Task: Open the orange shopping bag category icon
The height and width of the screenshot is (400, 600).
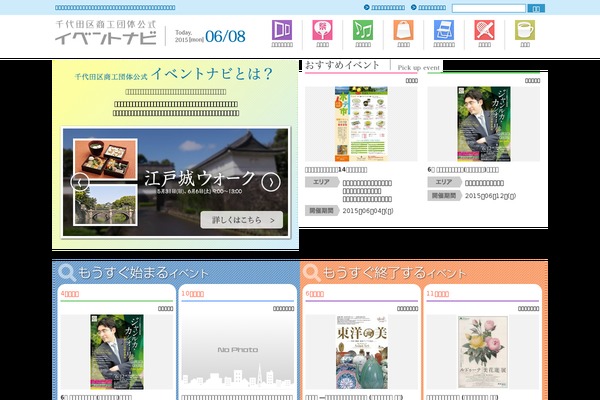Action: coord(403,30)
